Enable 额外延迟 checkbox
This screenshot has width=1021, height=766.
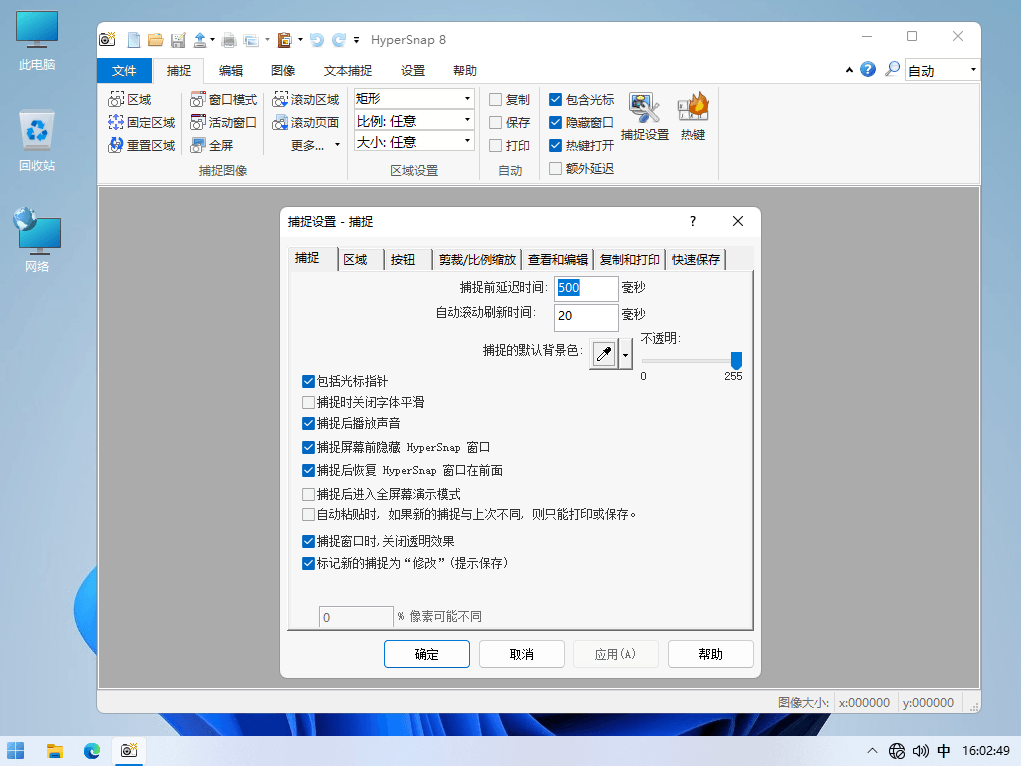click(x=555, y=169)
